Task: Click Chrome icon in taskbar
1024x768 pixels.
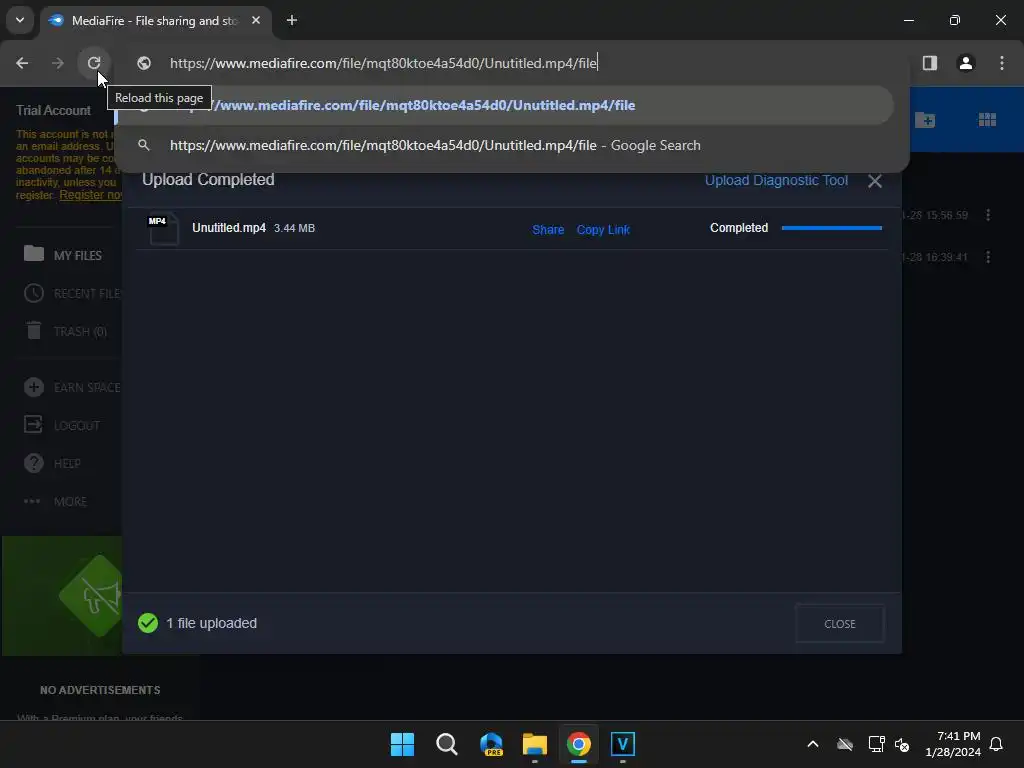Action: [579, 744]
